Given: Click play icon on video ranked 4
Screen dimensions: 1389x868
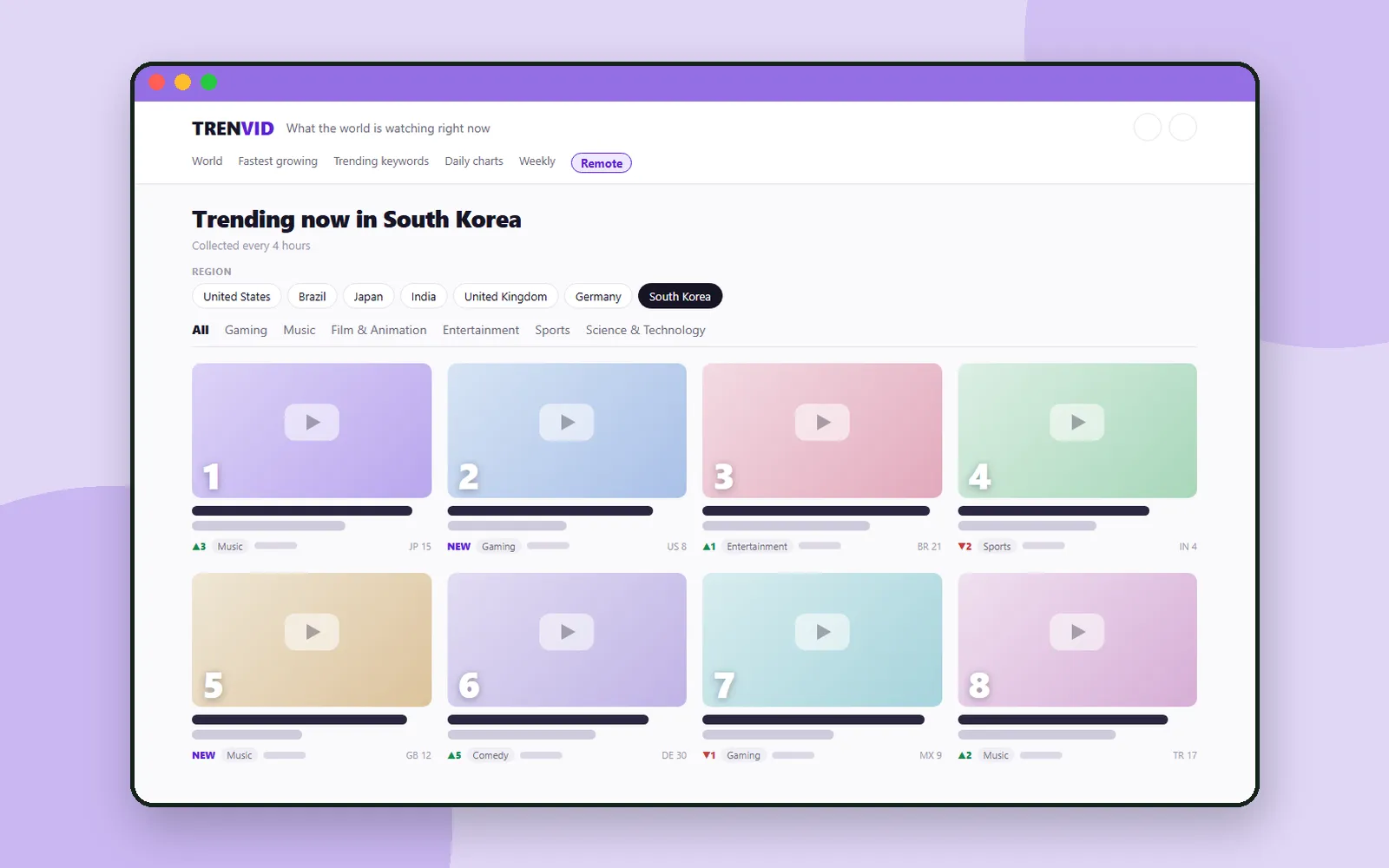Looking at the screenshot, I should [x=1077, y=423].
